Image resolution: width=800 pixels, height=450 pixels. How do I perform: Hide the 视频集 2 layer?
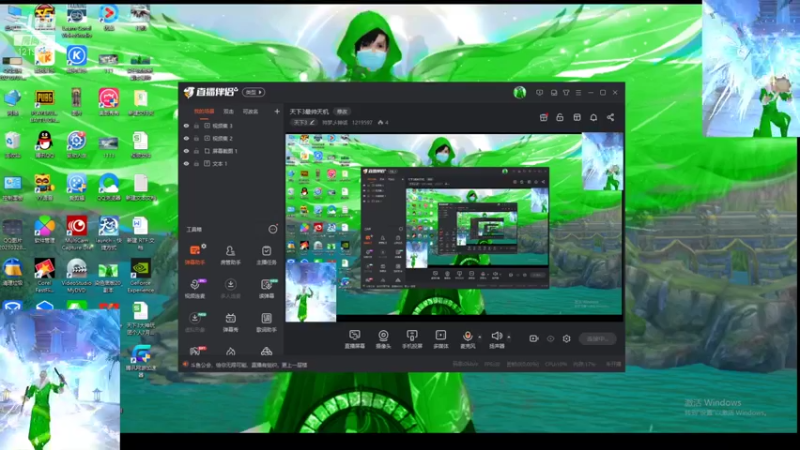[186, 138]
